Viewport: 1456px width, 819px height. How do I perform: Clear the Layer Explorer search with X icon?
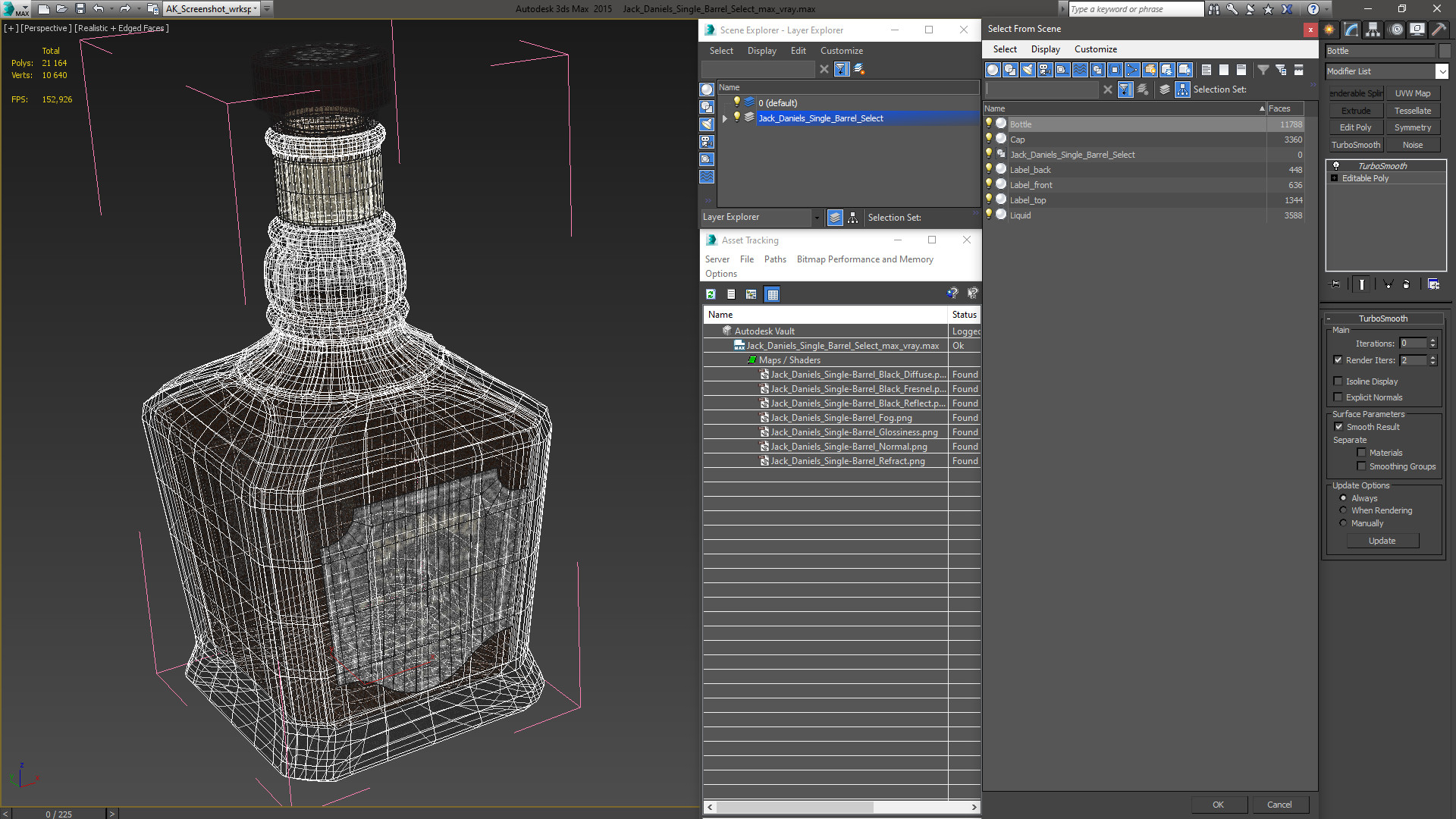tap(824, 69)
